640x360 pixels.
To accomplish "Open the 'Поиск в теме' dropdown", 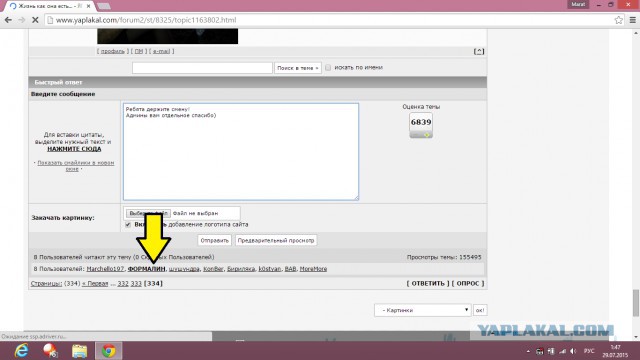I will pyautogui.click(x=298, y=68).
